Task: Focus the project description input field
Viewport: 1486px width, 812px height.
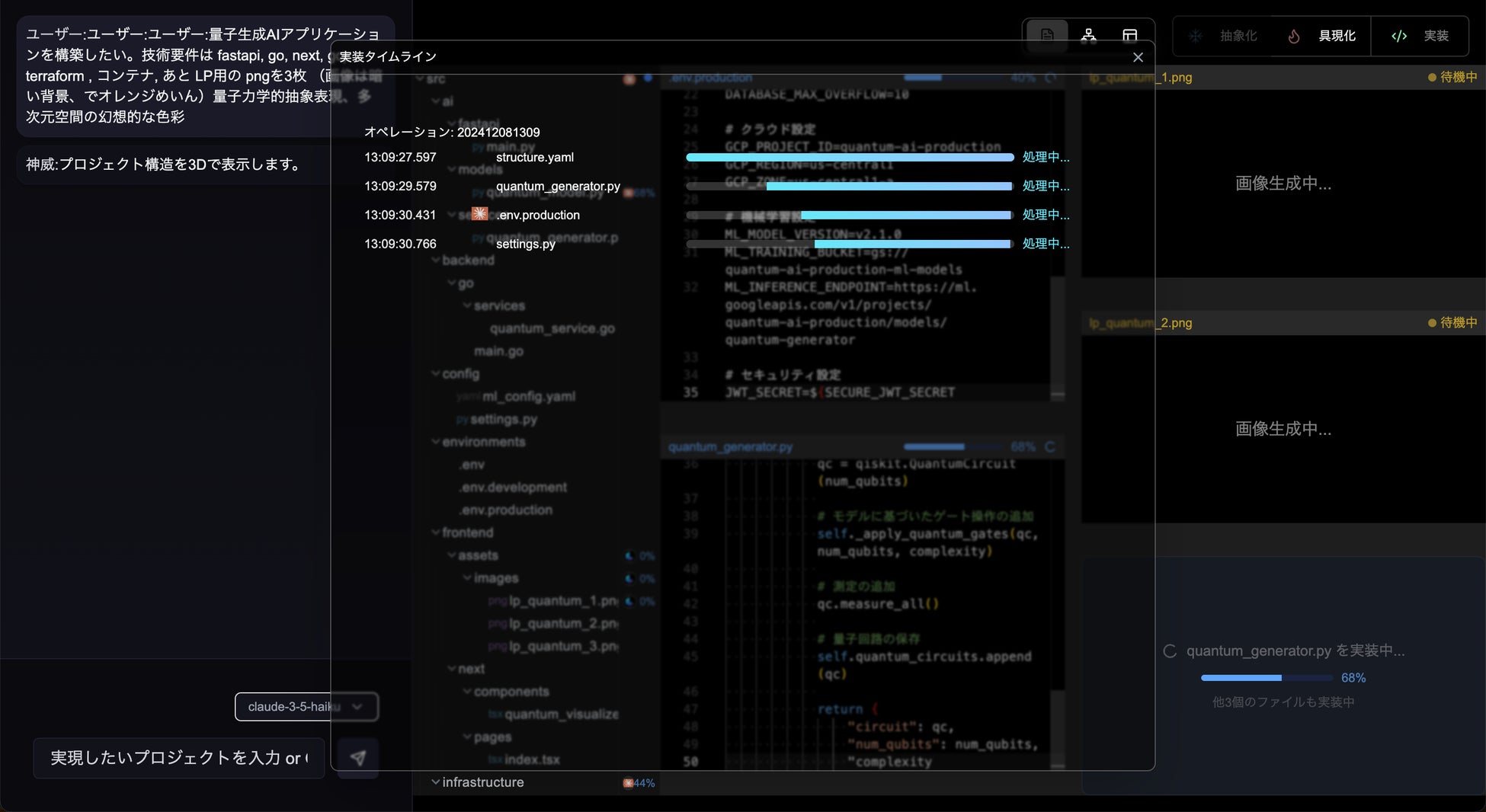Action: 179,758
